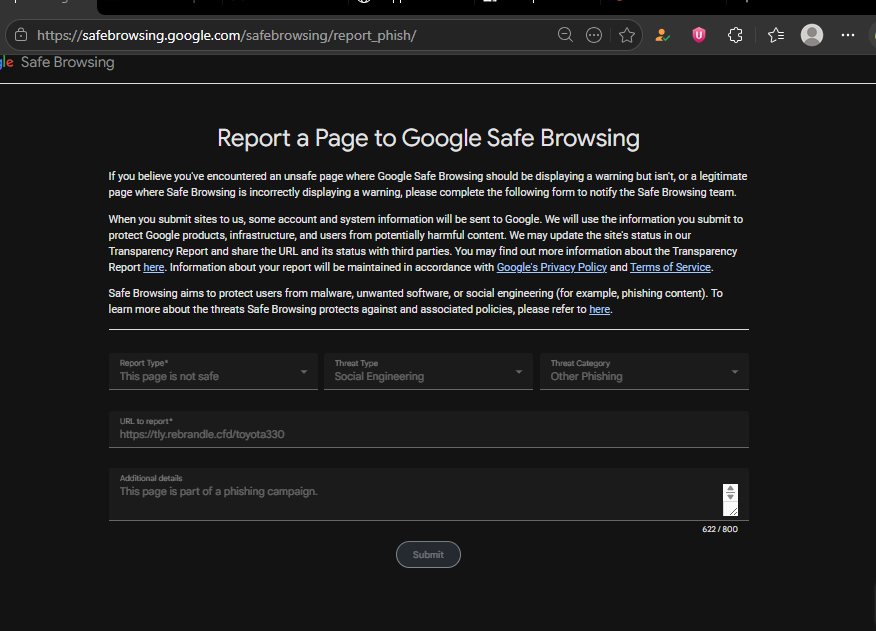The height and width of the screenshot is (631, 876).
Task: Open the Favorites list icon
Action: (x=775, y=35)
